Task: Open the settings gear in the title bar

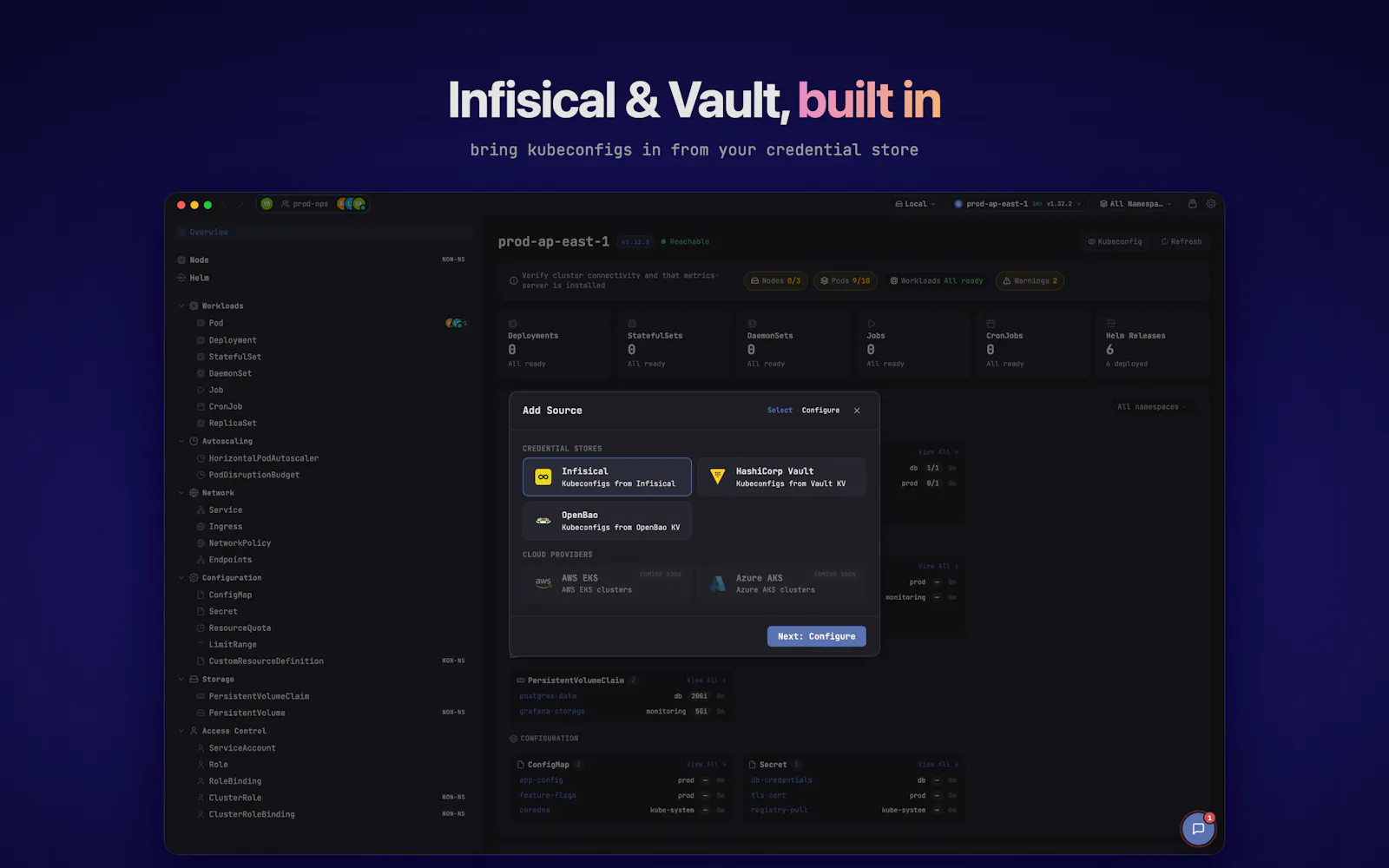Action: 1211,204
